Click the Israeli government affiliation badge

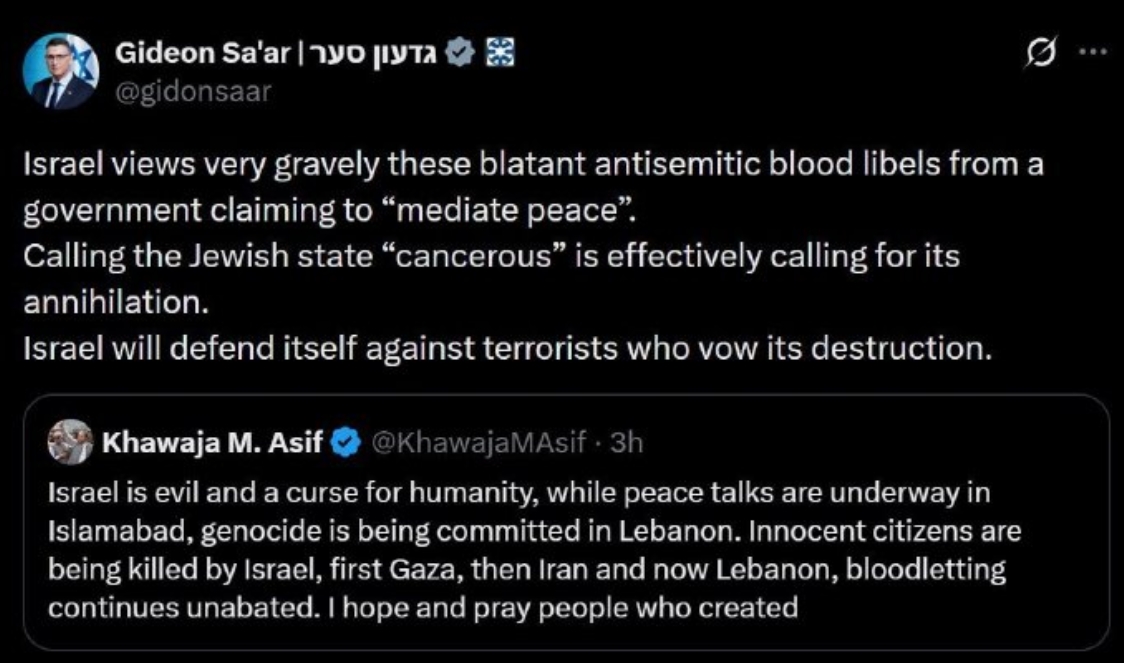click(x=494, y=53)
